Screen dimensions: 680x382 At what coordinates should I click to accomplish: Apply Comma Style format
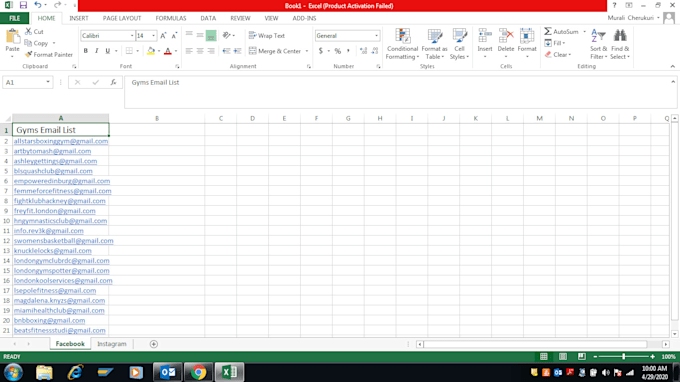click(348, 51)
